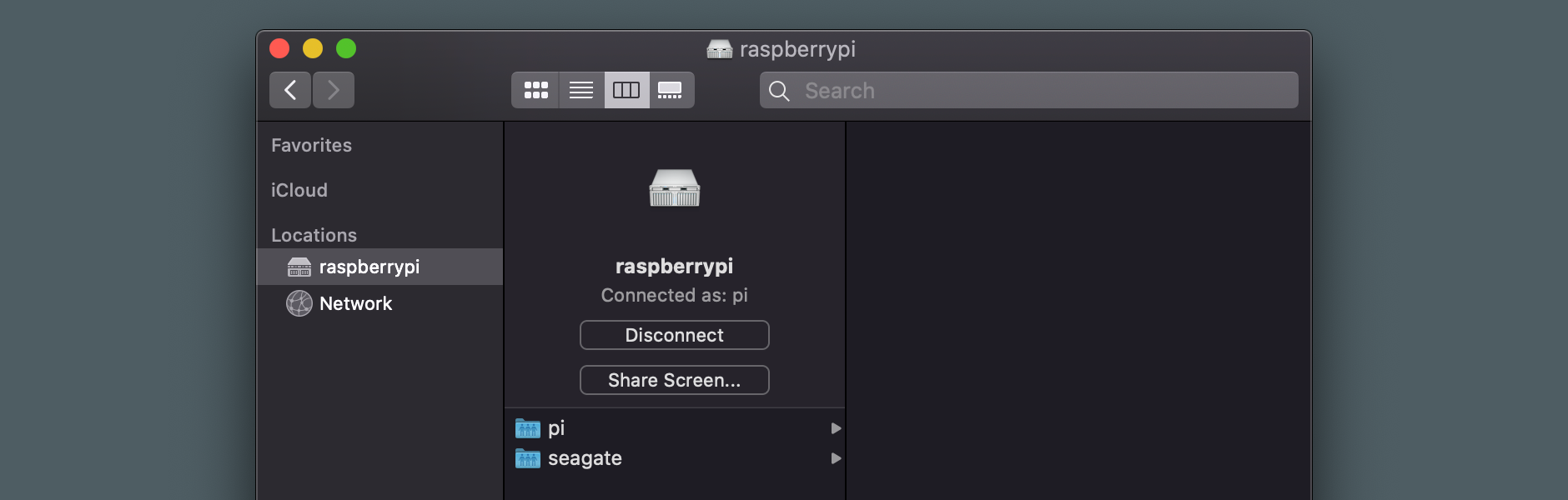Open Network in the sidebar
The image size is (1568, 500).
[380, 303]
